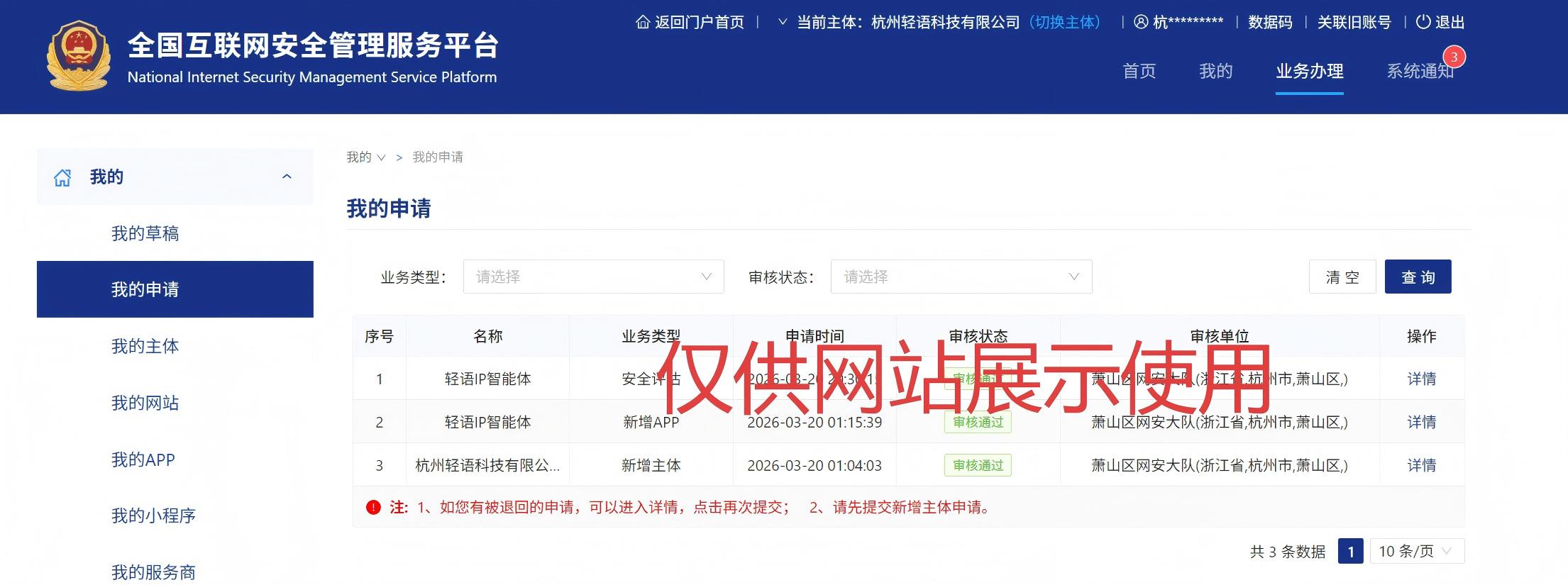Click the 查询 button
Screen dimensions: 1568x585
[x=1418, y=277]
